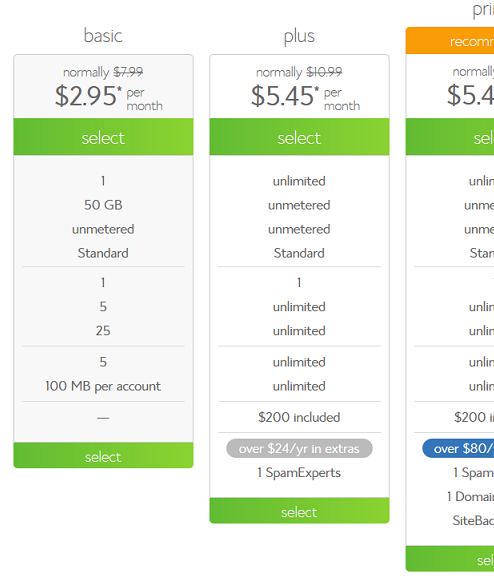Click the plus plan heading
Image resolution: width=494 pixels, height=580 pixels.
coord(299,37)
